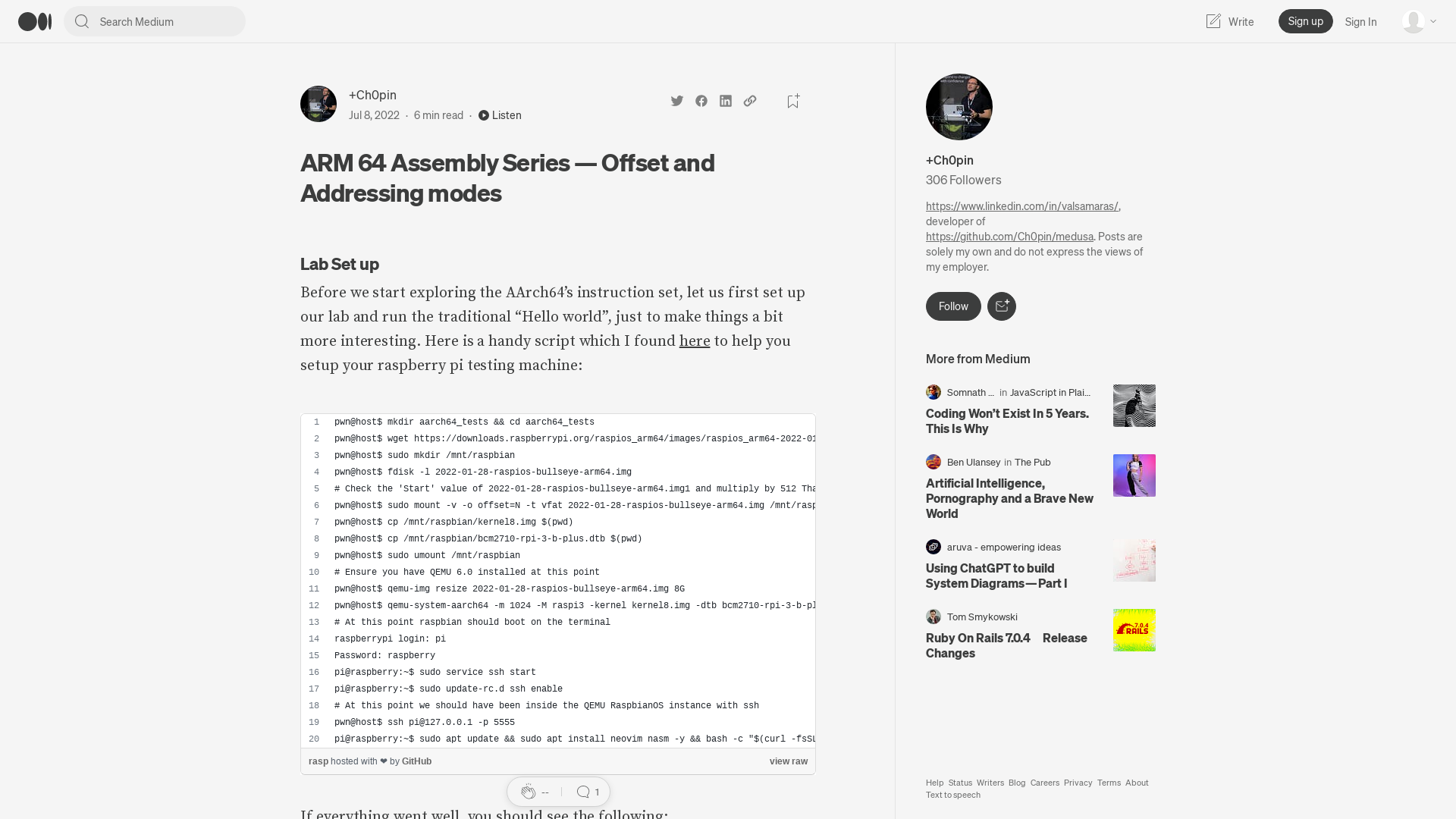This screenshot has width=1456, height=819.
Task: Click the Listen audio toggle button
Action: pos(499,114)
